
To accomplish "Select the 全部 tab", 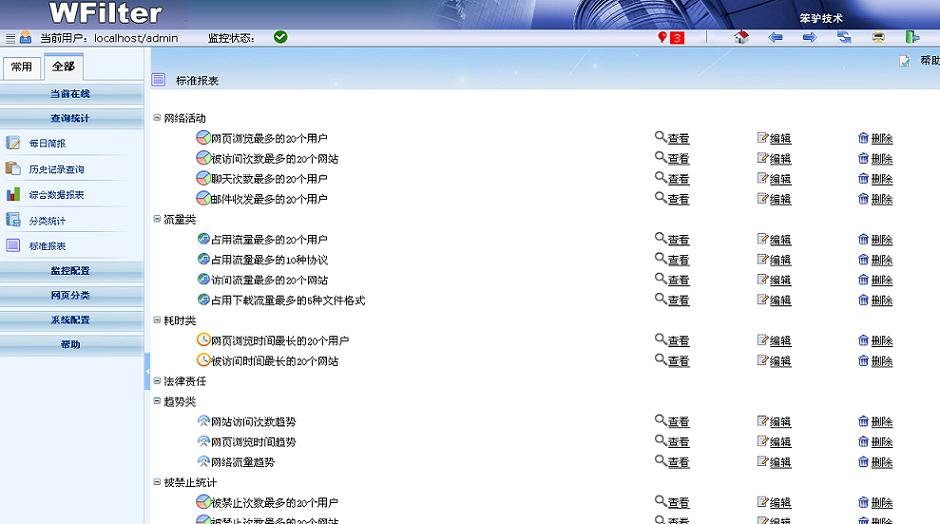I will coord(63,67).
